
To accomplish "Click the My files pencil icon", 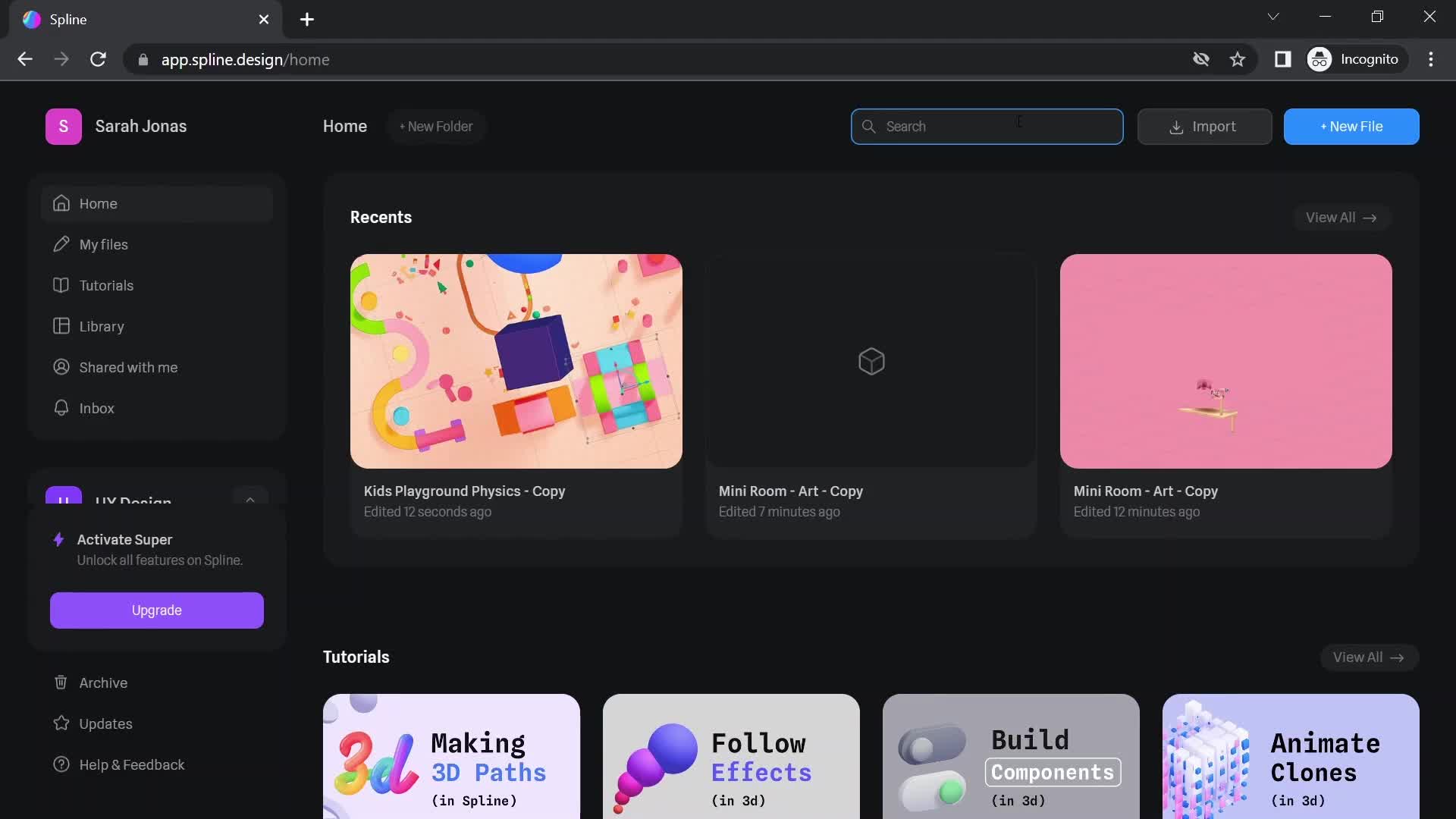I will 61,244.
